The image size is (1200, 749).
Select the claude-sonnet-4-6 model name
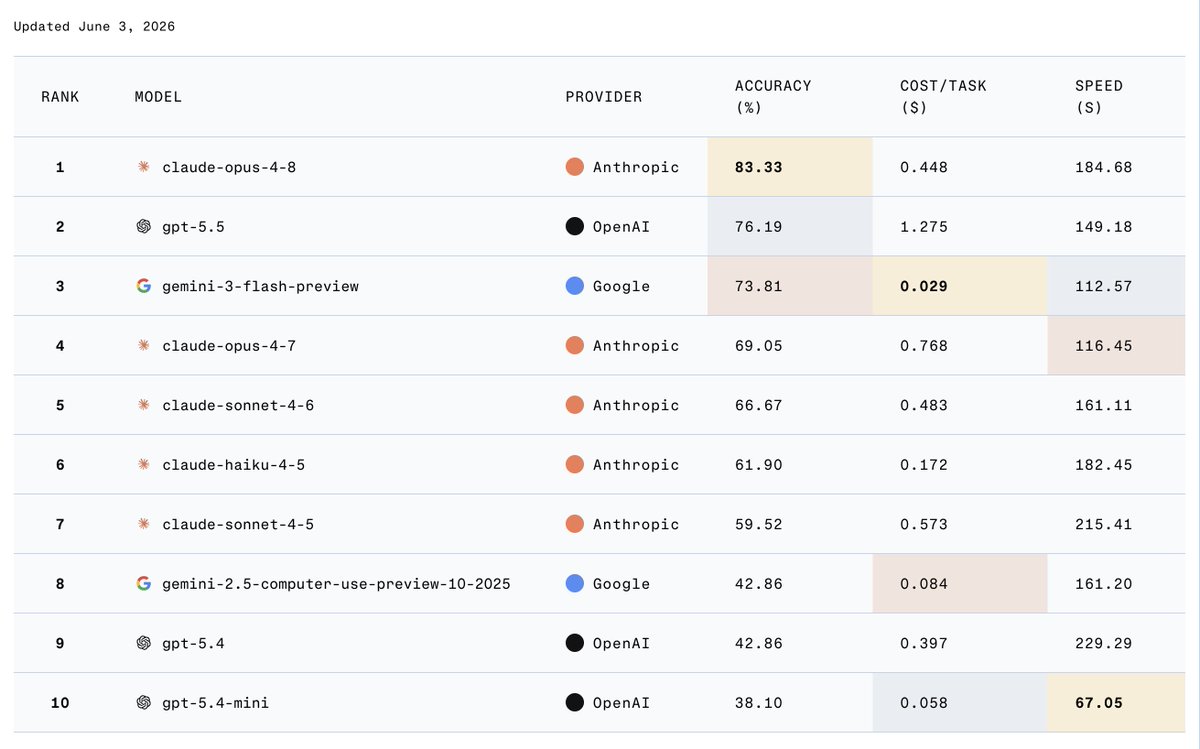click(238, 405)
